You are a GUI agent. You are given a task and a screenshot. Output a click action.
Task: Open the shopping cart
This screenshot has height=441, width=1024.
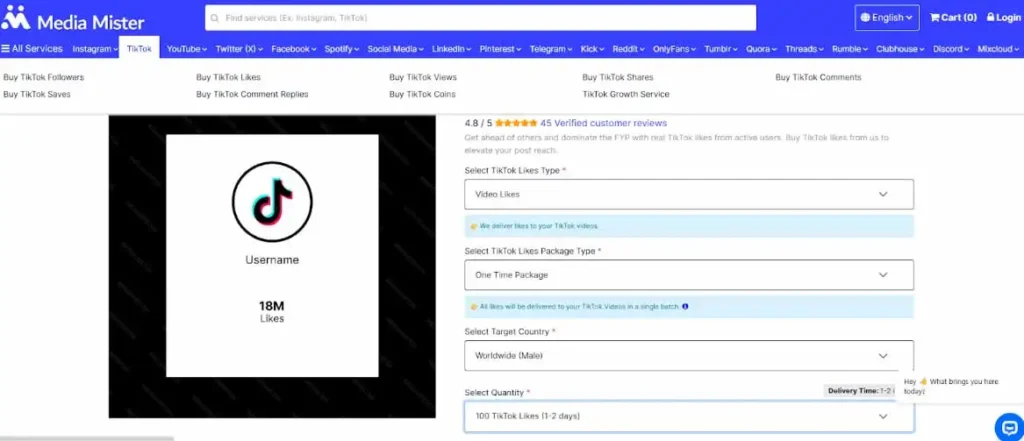tap(953, 17)
